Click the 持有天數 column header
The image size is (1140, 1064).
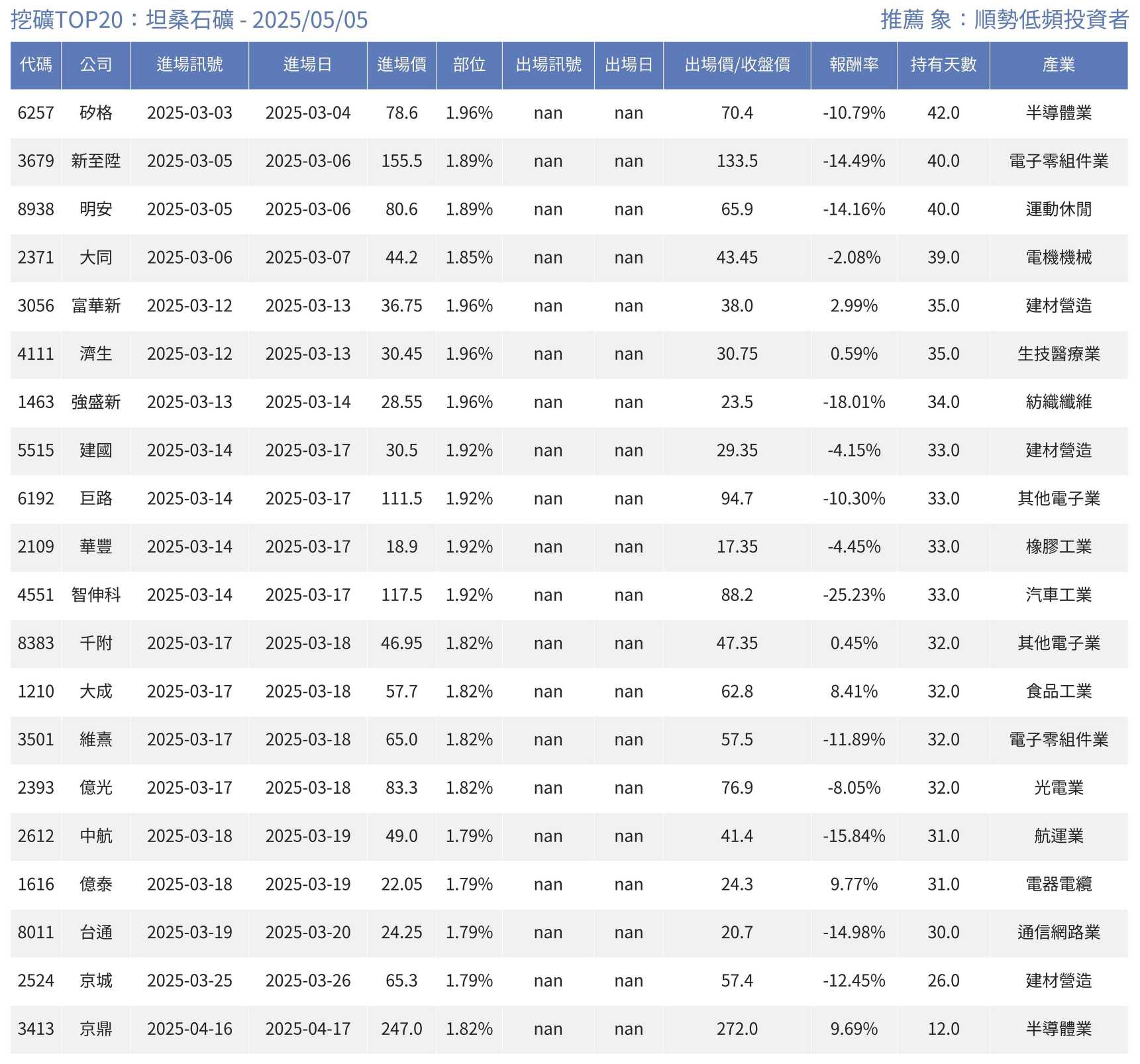pyautogui.click(x=944, y=65)
